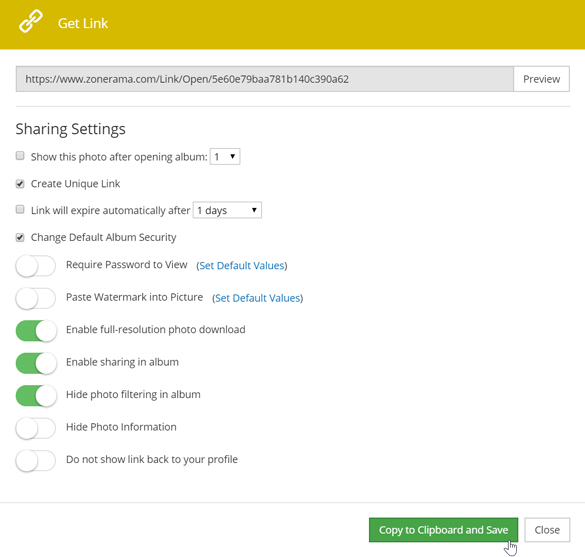Turn on Paste Watermark into Picture toggle
This screenshot has height=557, width=585.
(36, 298)
